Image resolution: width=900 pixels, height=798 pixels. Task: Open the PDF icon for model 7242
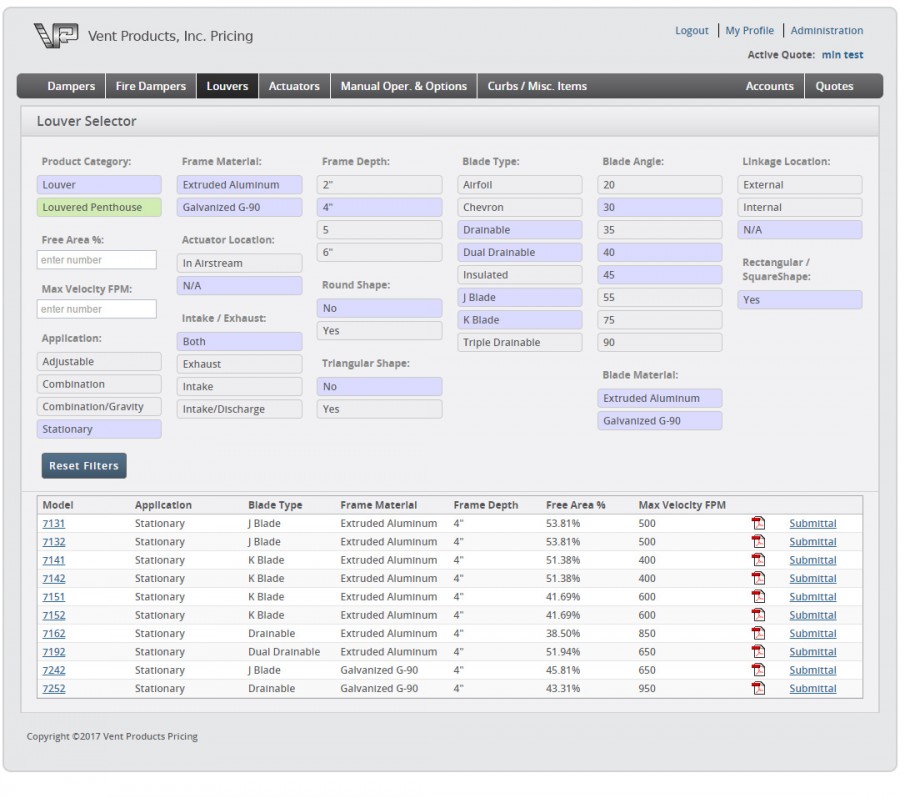point(758,670)
